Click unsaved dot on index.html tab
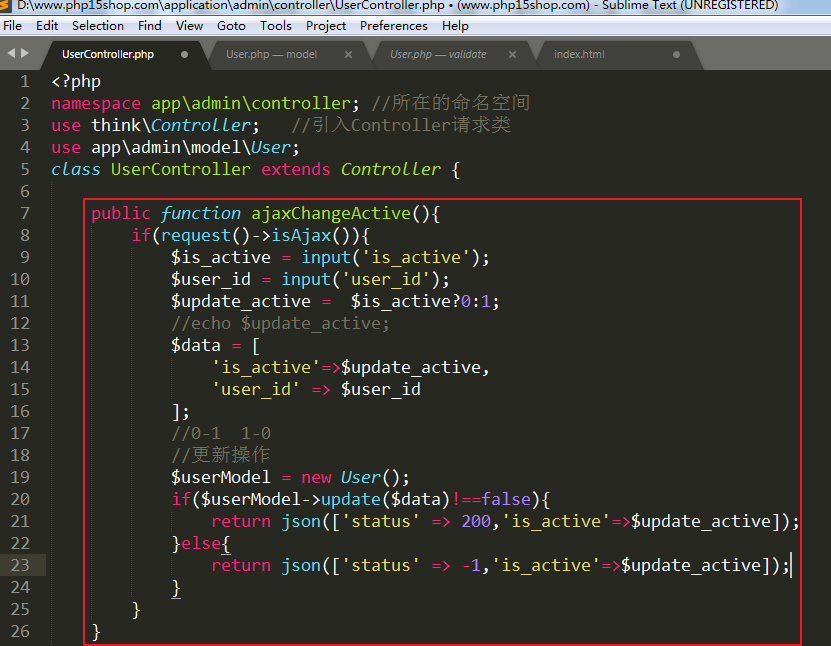This screenshot has height=646, width=831. tap(676, 55)
